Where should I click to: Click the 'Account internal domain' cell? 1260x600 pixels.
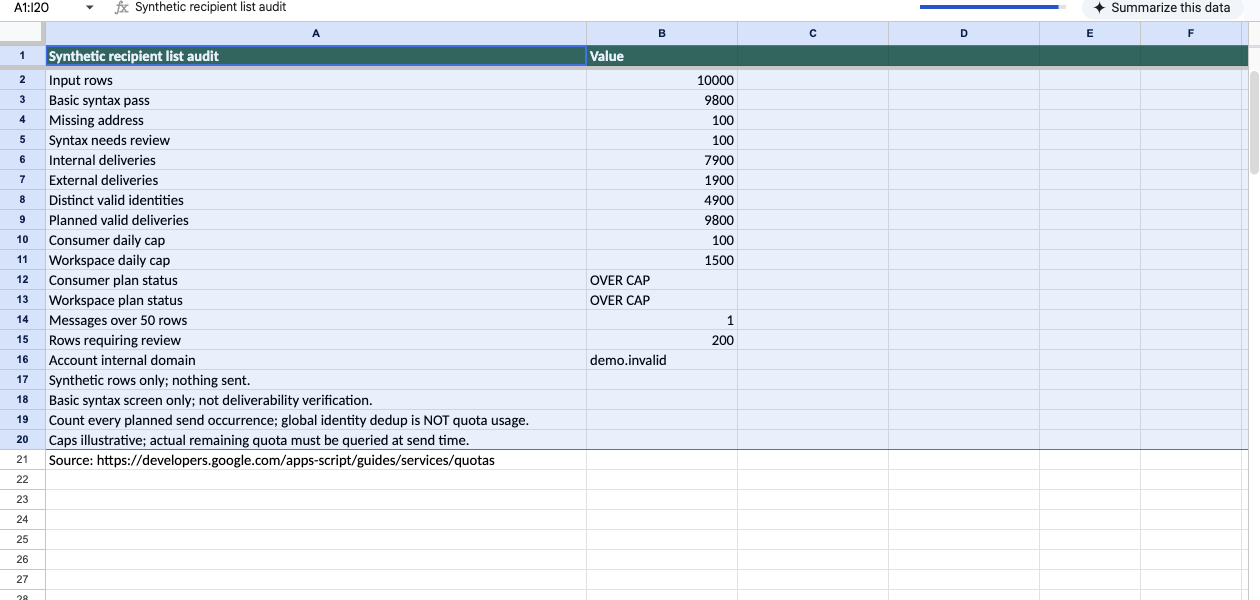(x=316, y=360)
